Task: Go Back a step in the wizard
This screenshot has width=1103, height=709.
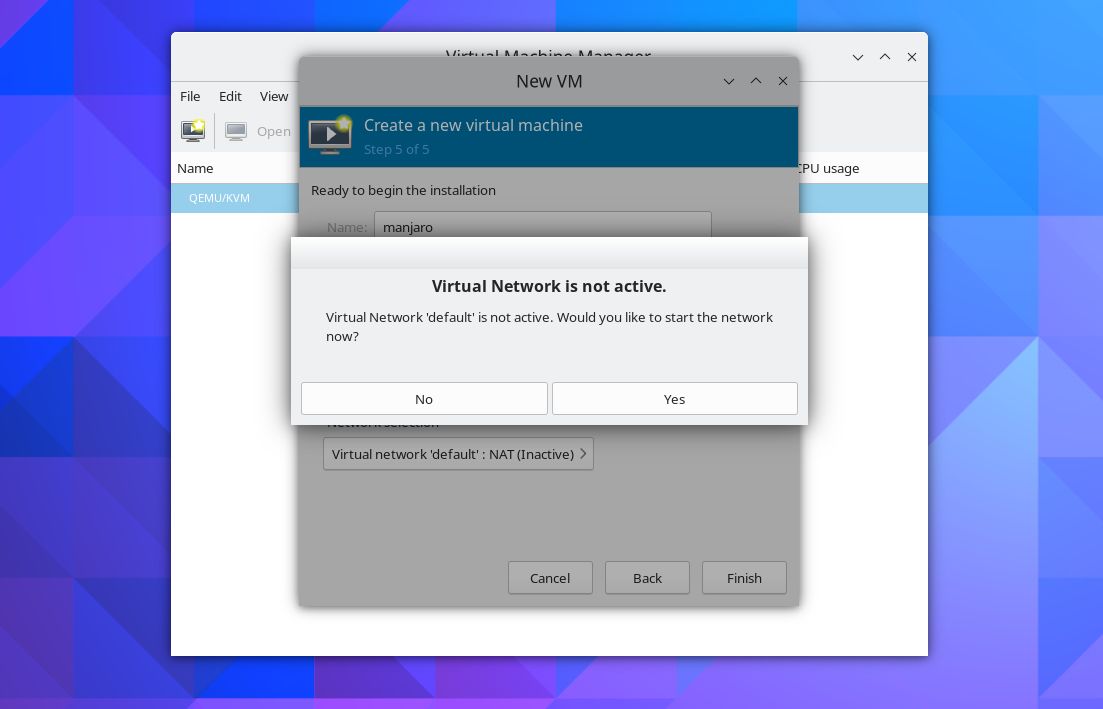Action: pyautogui.click(x=647, y=577)
